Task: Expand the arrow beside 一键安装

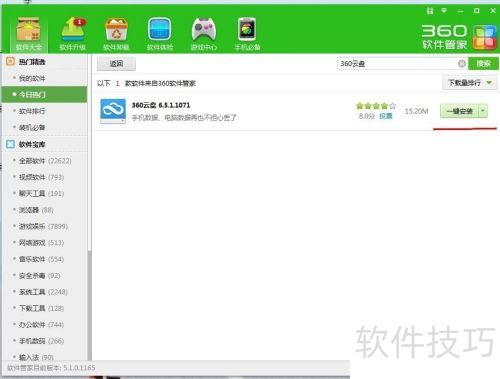Action: [483, 111]
